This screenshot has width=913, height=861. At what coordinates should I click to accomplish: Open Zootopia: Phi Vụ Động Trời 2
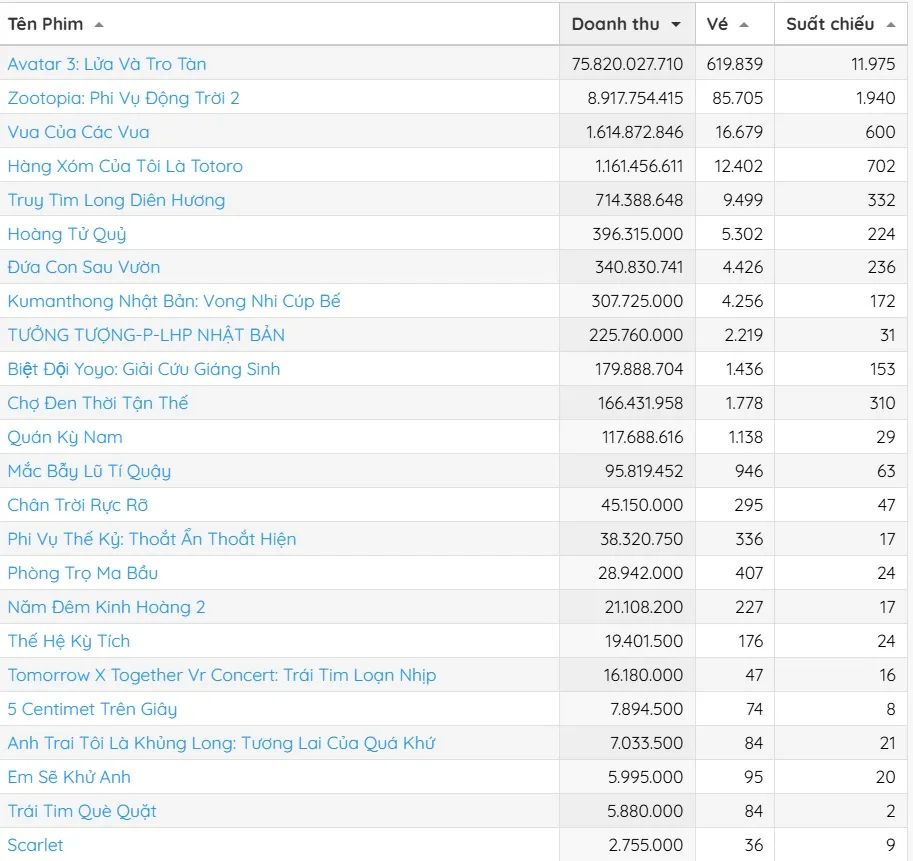coord(123,98)
